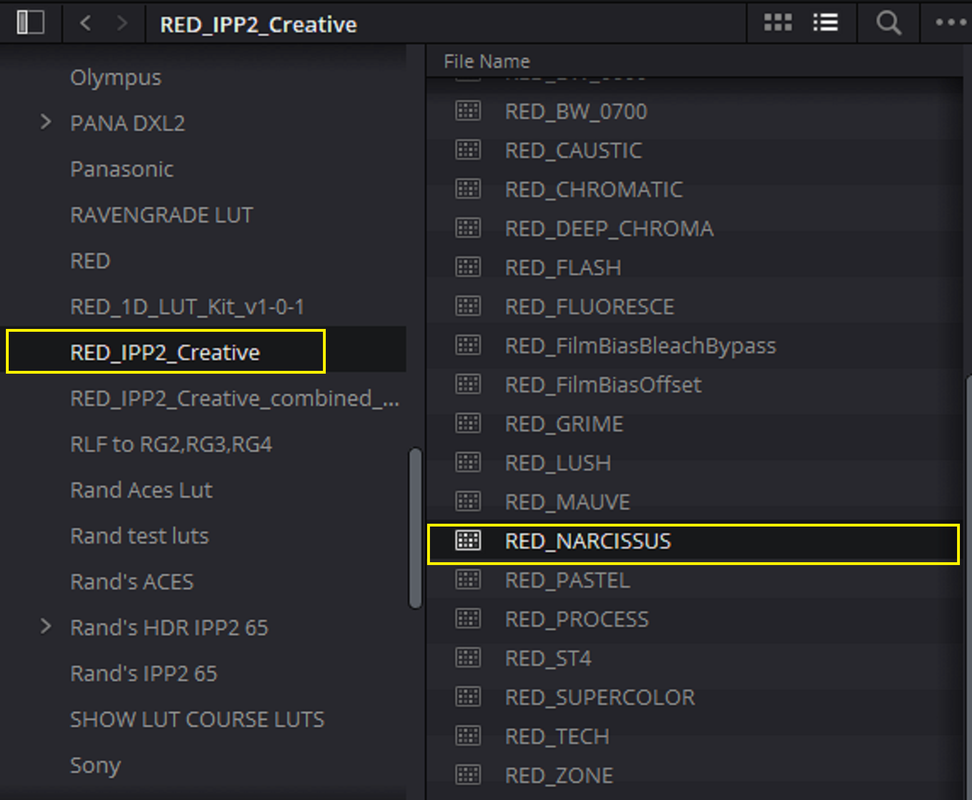Open SHOW LUT COURSE LUTS folder
This screenshot has height=800, width=972.
(197, 719)
